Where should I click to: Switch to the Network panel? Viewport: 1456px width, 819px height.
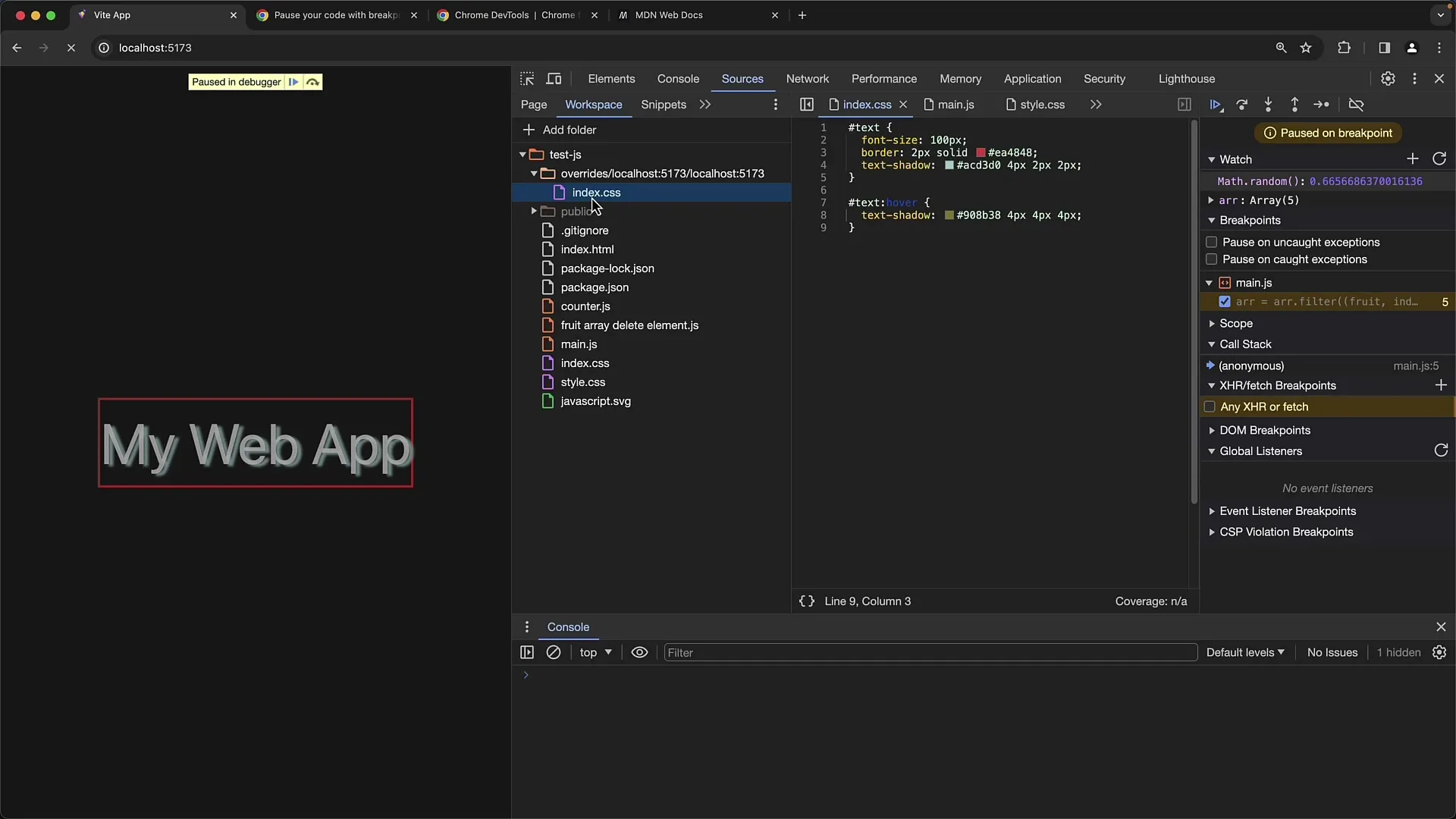[807, 79]
